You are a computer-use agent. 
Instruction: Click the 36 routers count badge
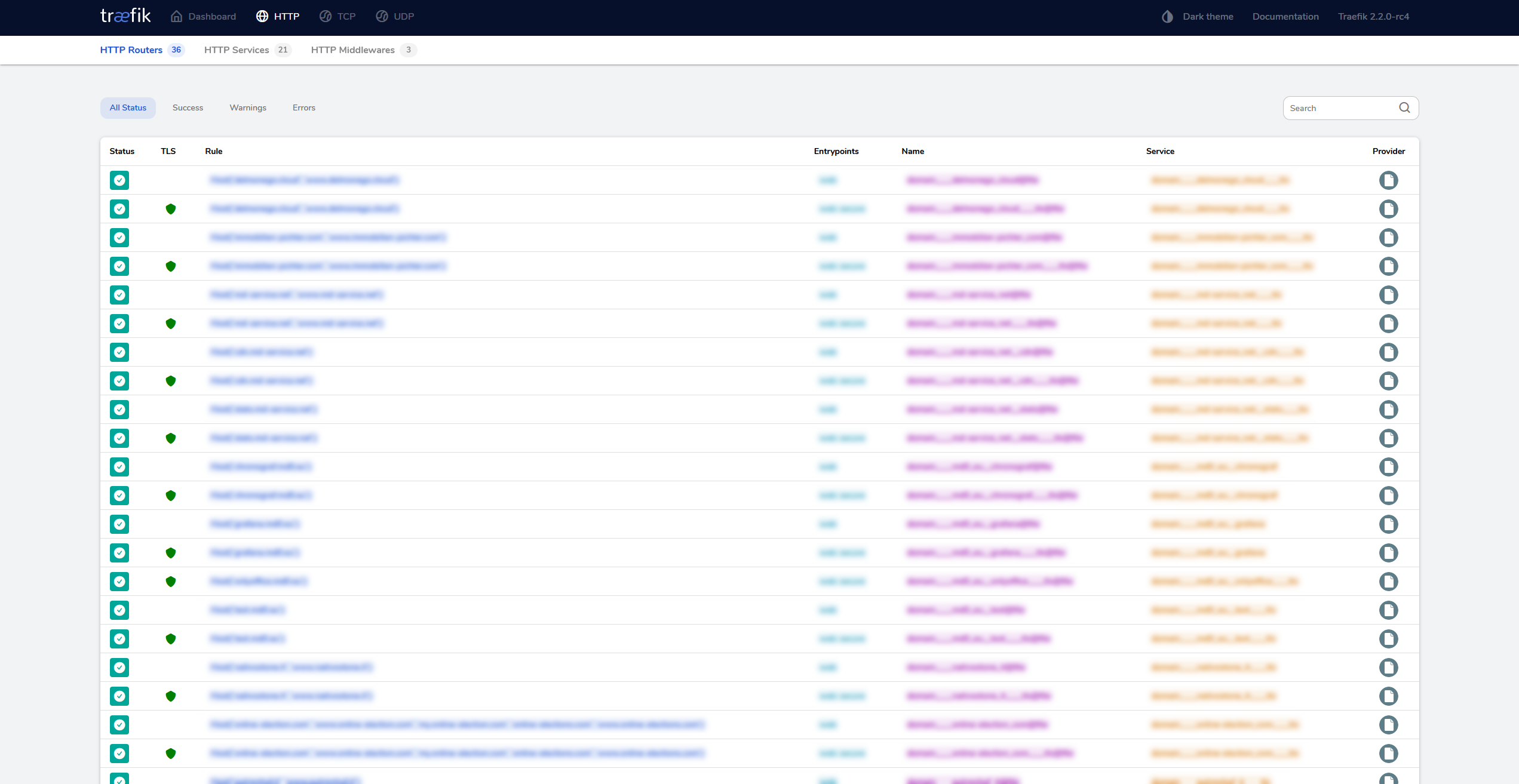coord(176,50)
